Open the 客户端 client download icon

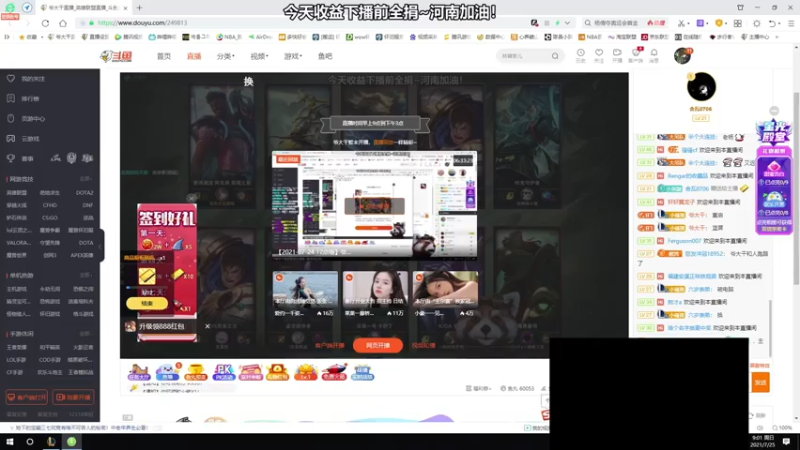[x=636, y=55]
